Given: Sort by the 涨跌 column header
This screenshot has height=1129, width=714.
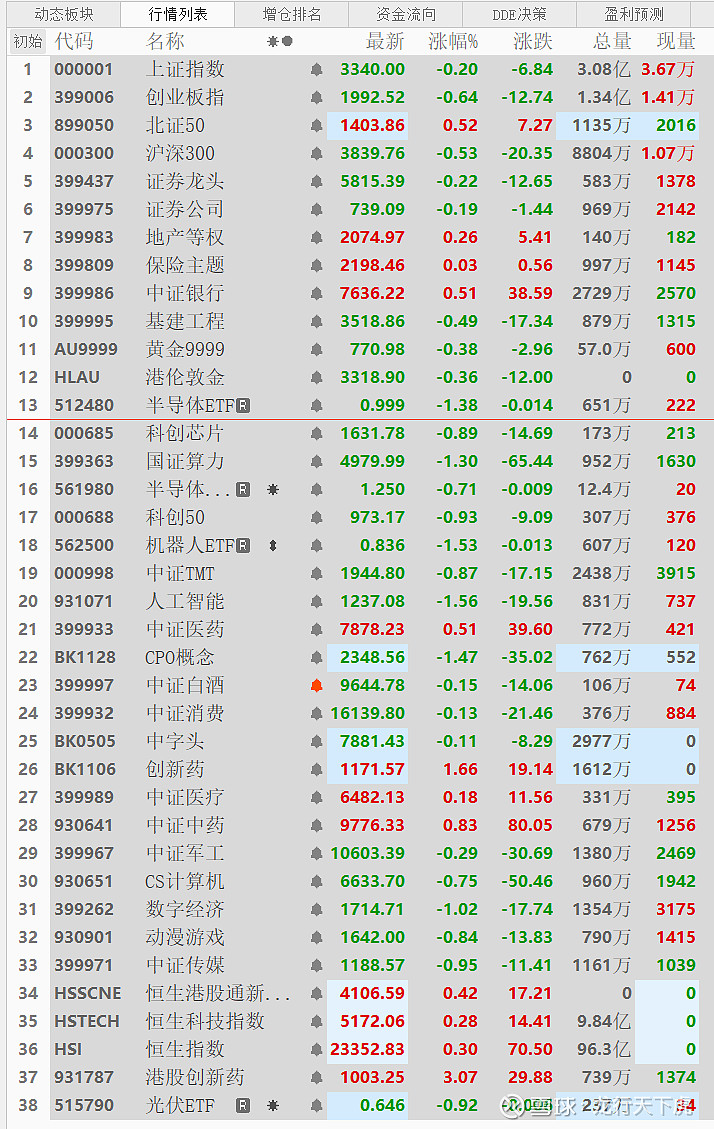Looking at the screenshot, I should coord(533,42).
